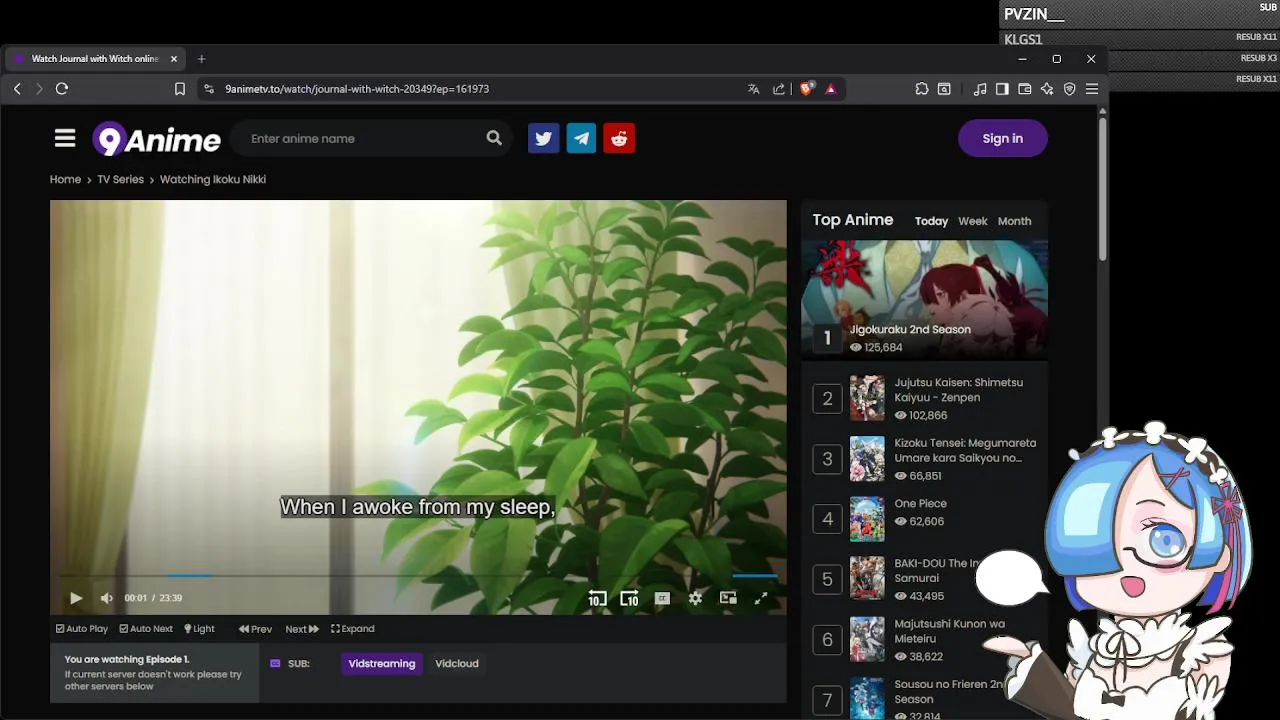This screenshot has width=1280, height=720.
Task: Open video player settings gear
Action: click(x=695, y=598)
